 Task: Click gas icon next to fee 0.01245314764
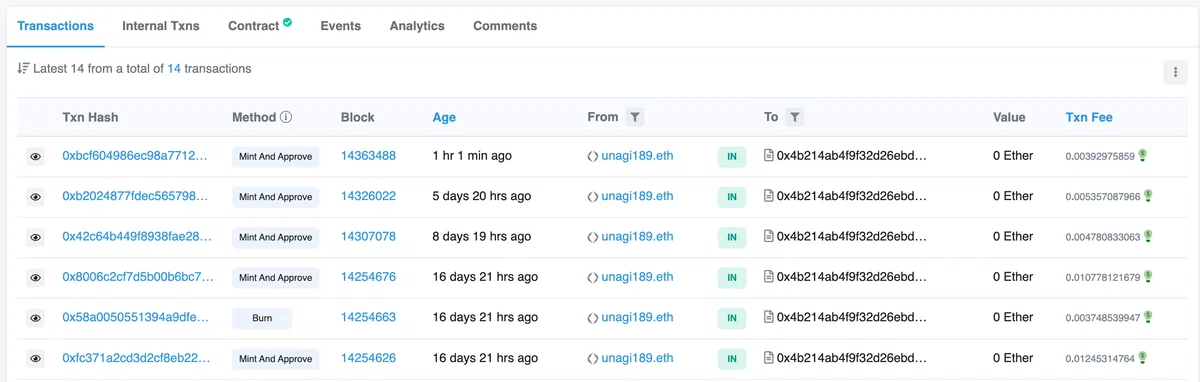(1142, 356)
